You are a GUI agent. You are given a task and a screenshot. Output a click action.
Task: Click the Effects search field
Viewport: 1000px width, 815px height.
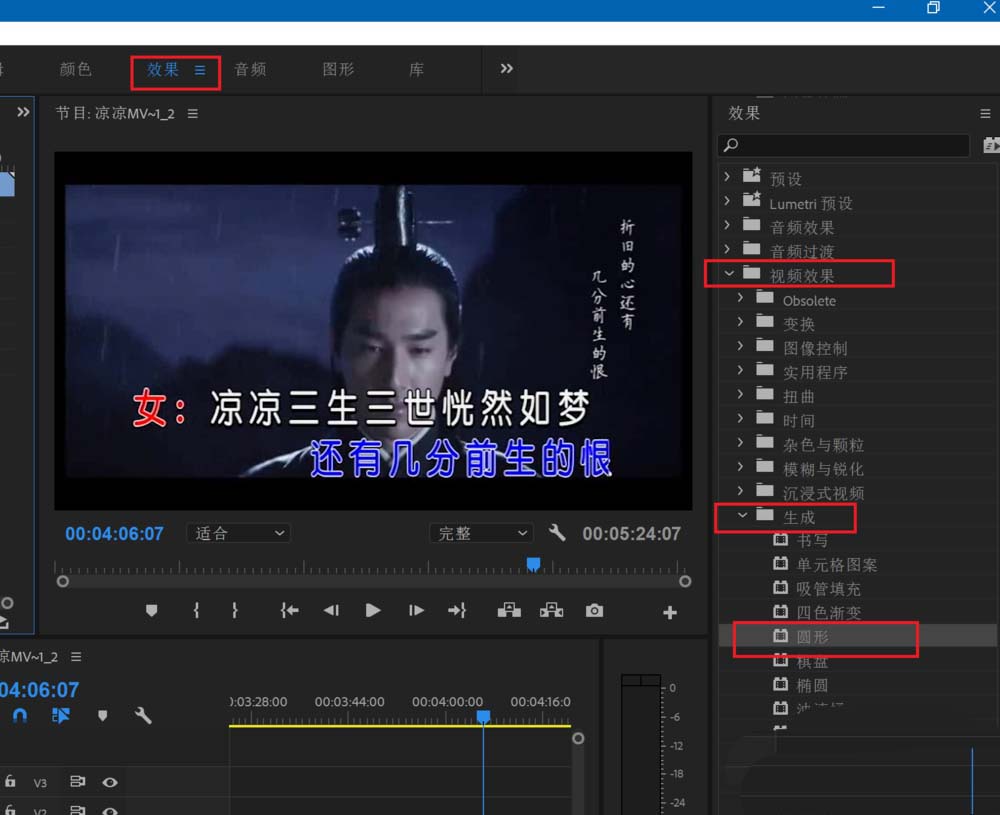click(843, 145)
